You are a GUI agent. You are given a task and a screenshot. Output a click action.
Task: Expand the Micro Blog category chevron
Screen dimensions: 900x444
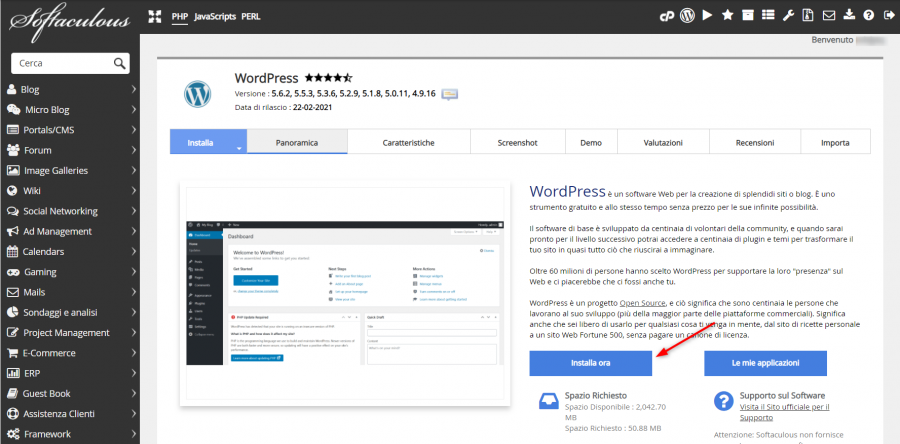coord(133,110)
